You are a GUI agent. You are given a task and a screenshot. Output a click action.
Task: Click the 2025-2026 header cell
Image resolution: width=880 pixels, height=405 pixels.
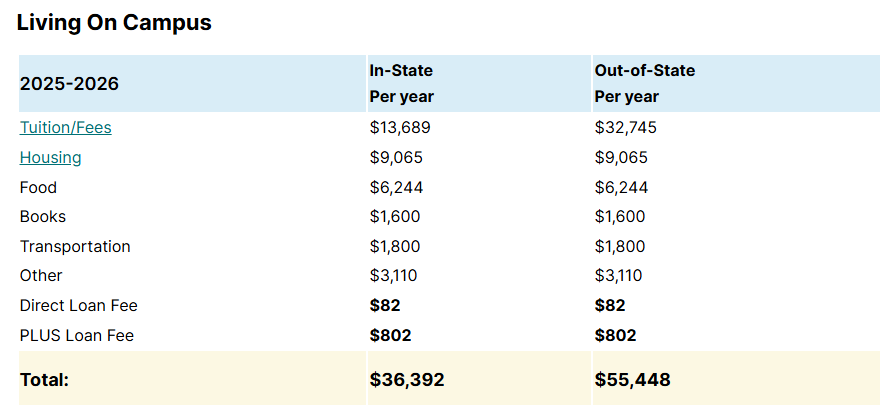69,84
